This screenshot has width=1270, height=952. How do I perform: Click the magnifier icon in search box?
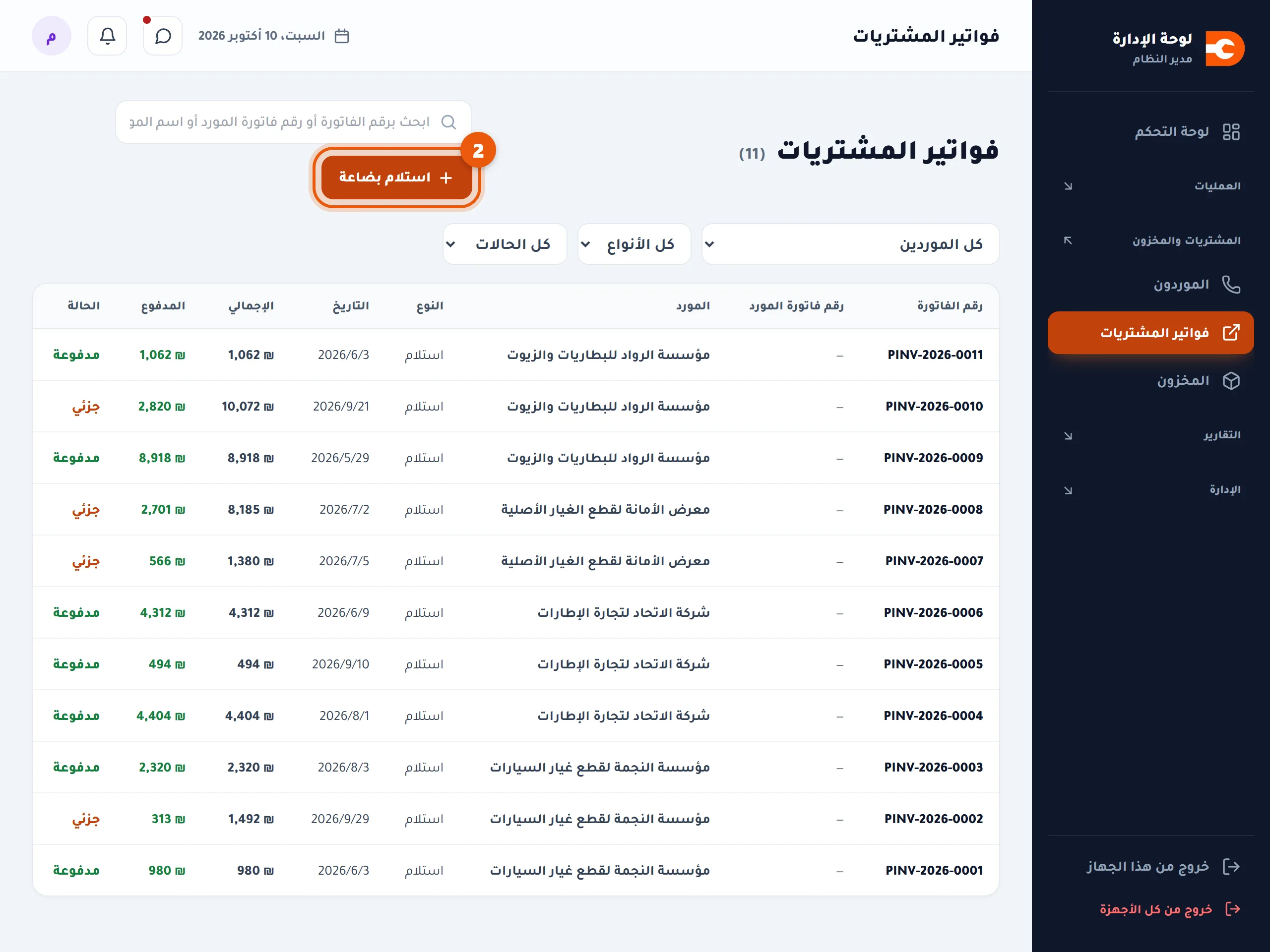(x=448, y=122)
